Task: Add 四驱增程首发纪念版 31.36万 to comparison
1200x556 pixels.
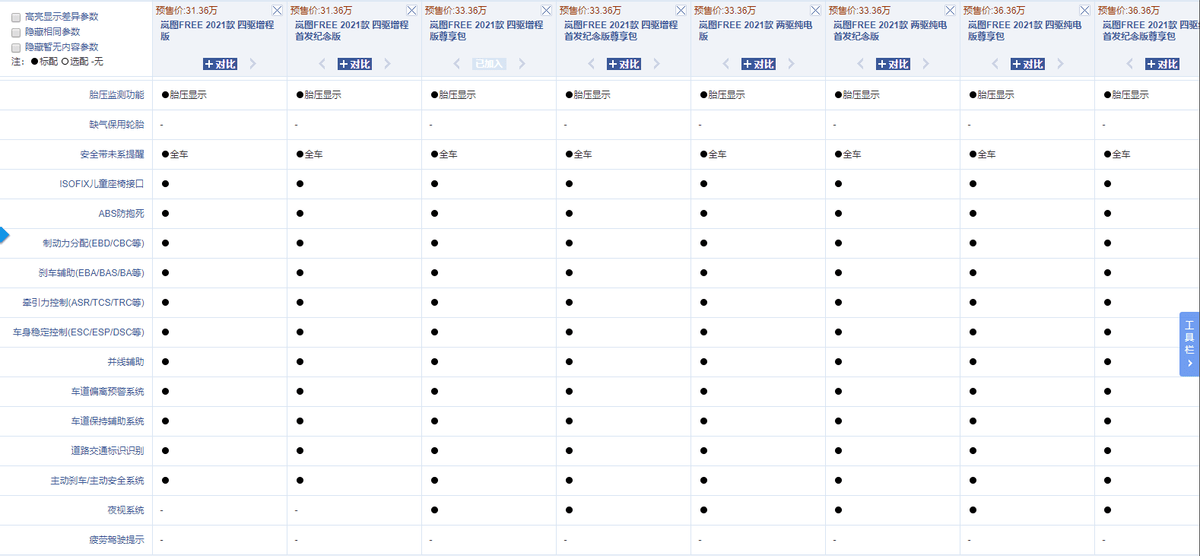Action: pos(355,64)
